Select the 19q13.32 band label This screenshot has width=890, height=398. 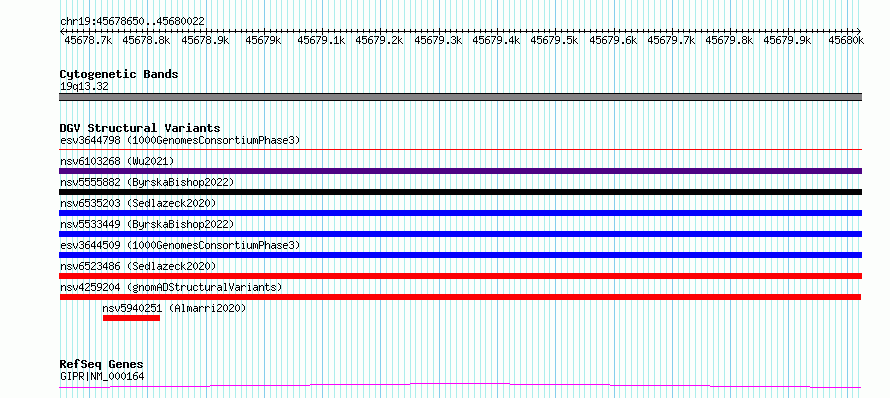click(x=84, y=87)
